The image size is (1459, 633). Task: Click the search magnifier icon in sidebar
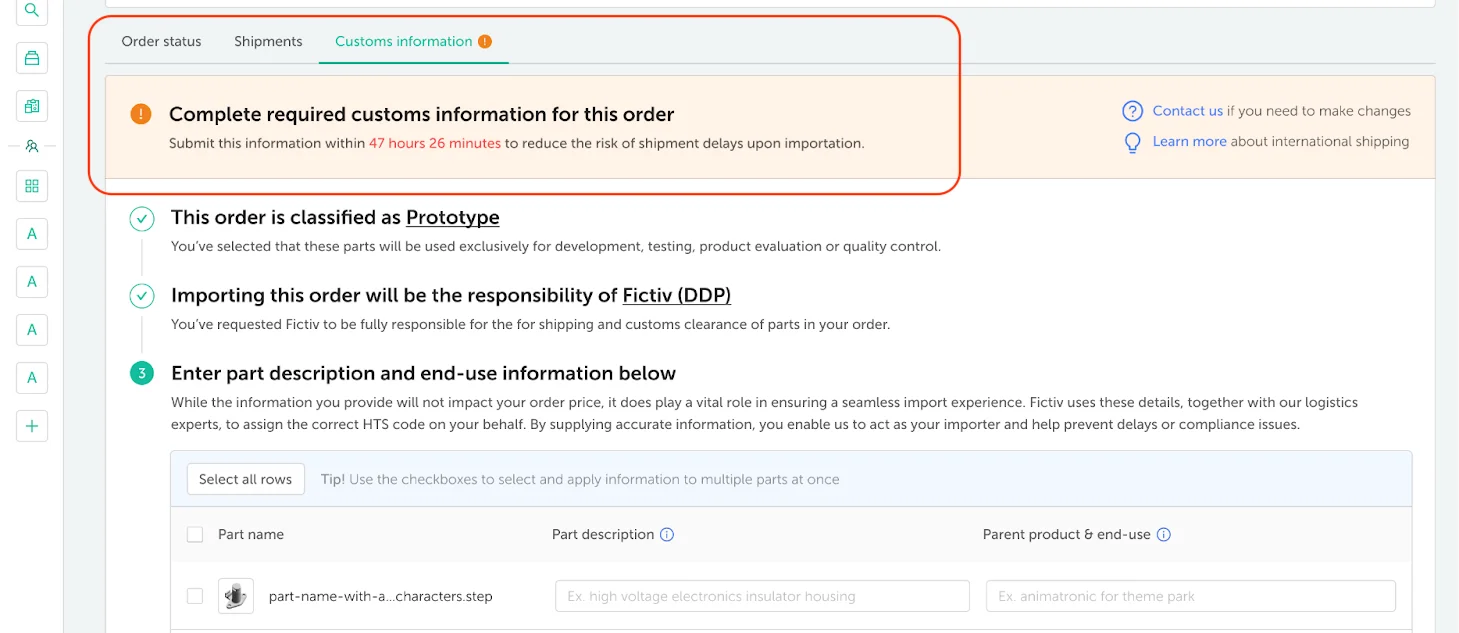coord(32,11)
